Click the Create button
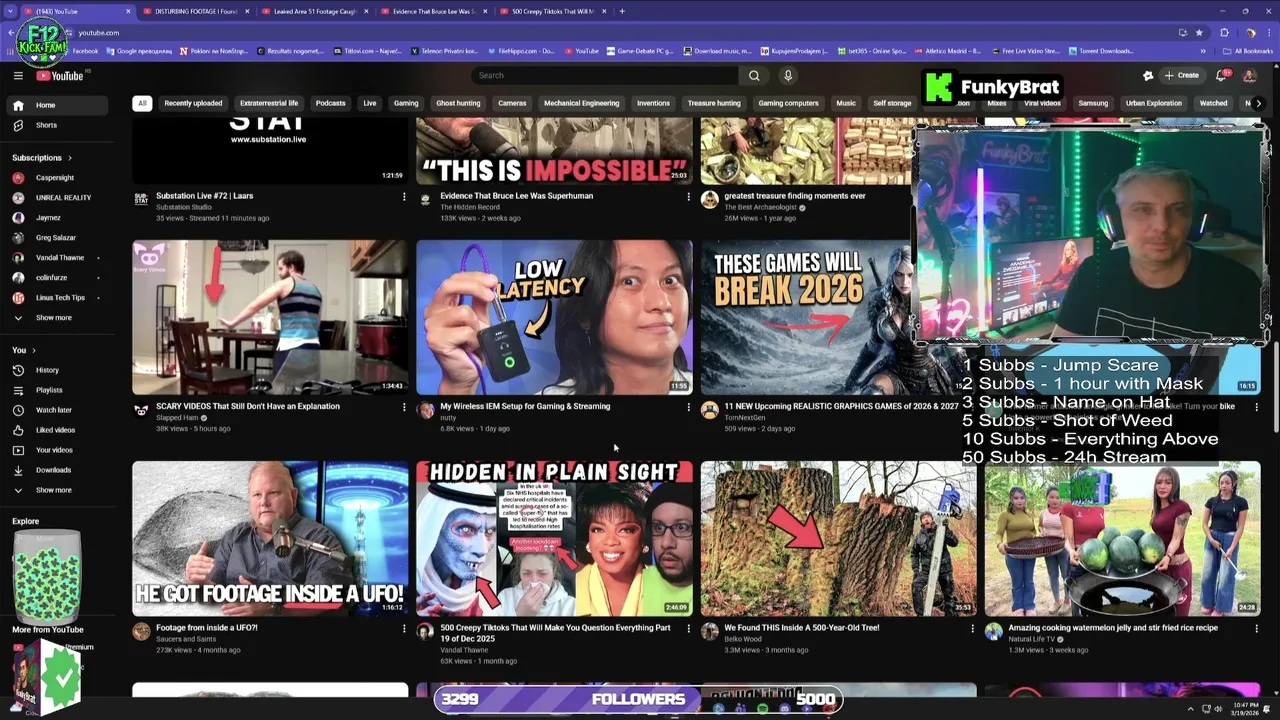This screenshot has height=720, width=1280. [1181, 75]
